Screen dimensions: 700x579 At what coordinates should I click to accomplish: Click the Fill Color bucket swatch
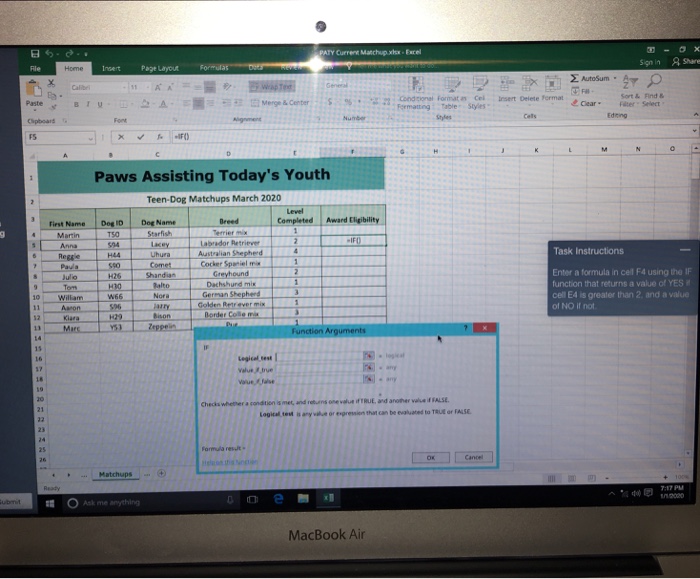coord(145,104)
